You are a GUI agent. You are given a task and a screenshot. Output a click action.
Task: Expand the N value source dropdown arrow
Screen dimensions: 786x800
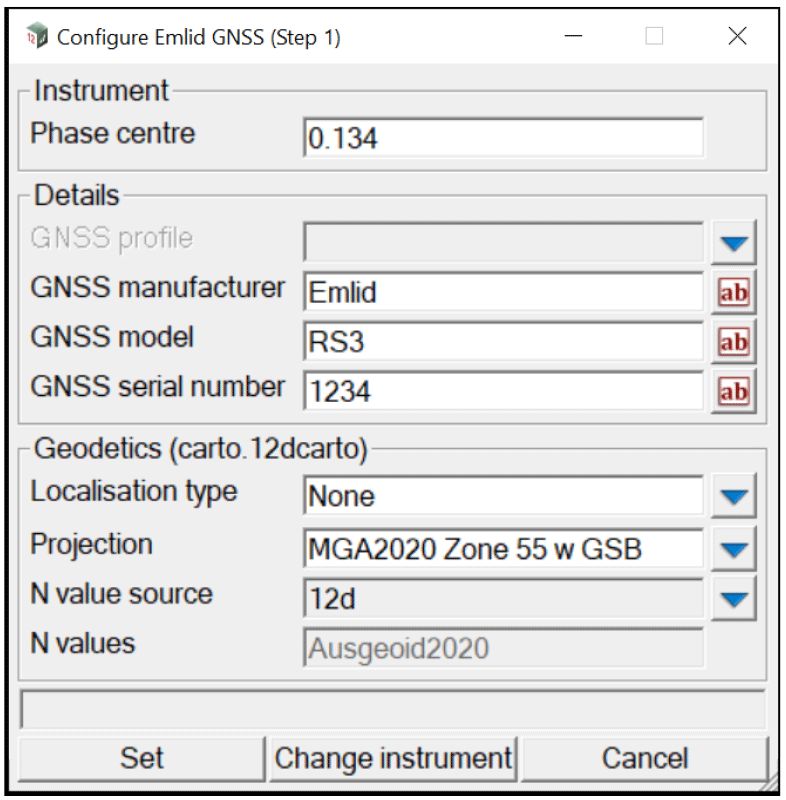pyautogui.click(x=733, y=598)
